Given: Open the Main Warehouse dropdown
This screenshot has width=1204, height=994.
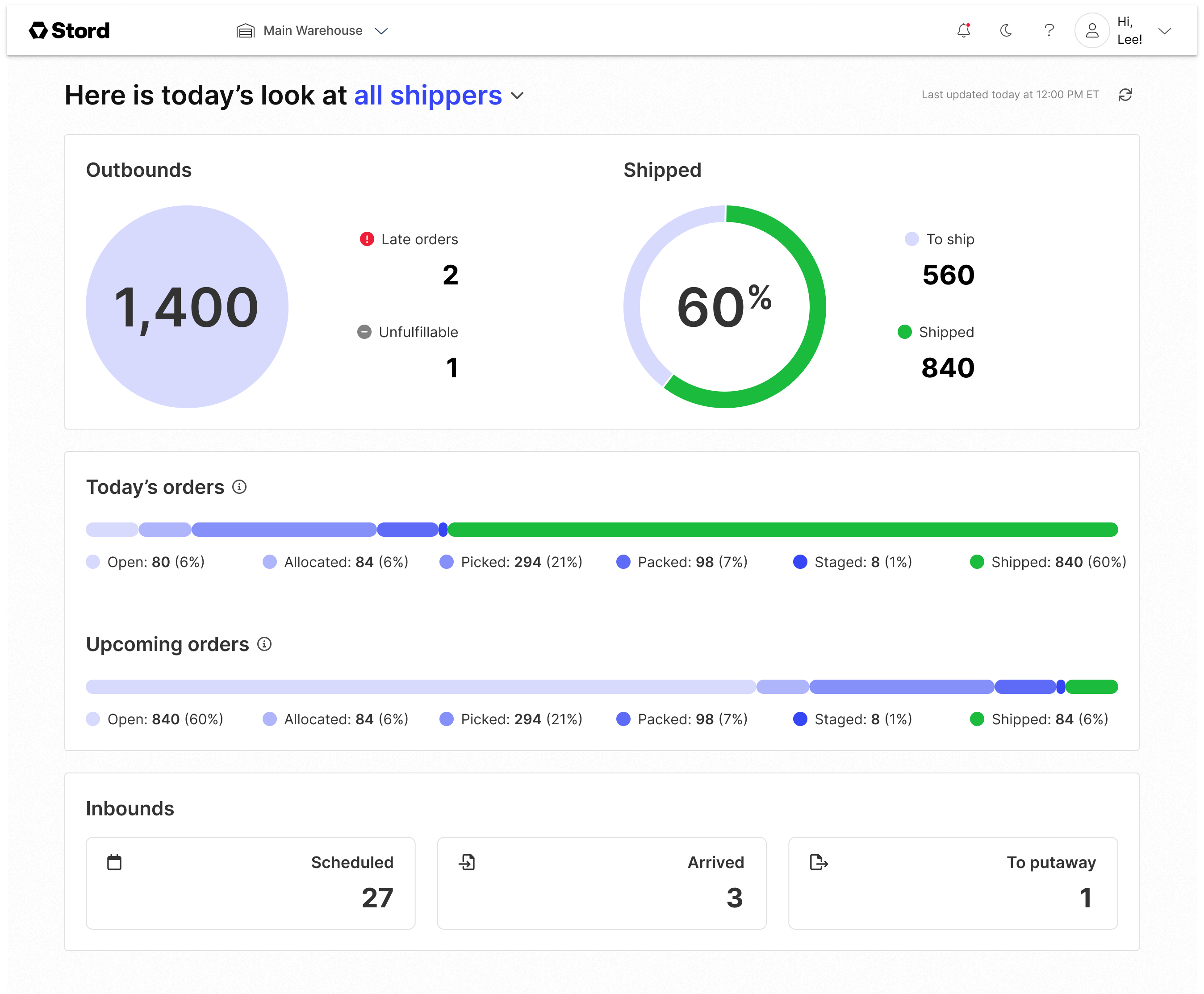Looking at the screenshot, I should point(381,31).
